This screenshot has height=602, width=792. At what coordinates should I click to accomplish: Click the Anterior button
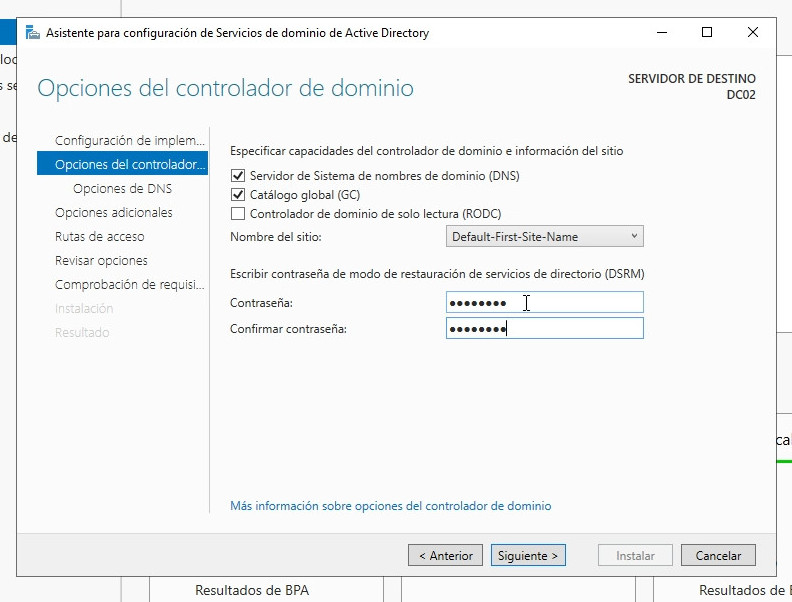click(x=445, y=556)
